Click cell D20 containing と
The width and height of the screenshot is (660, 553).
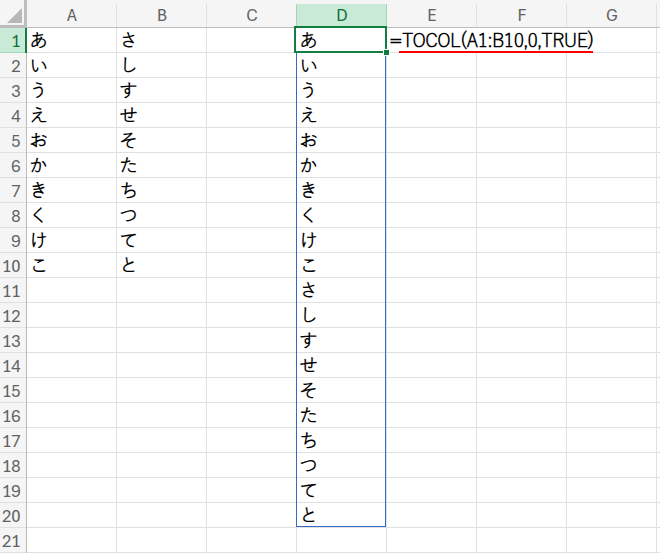point(341,515)
